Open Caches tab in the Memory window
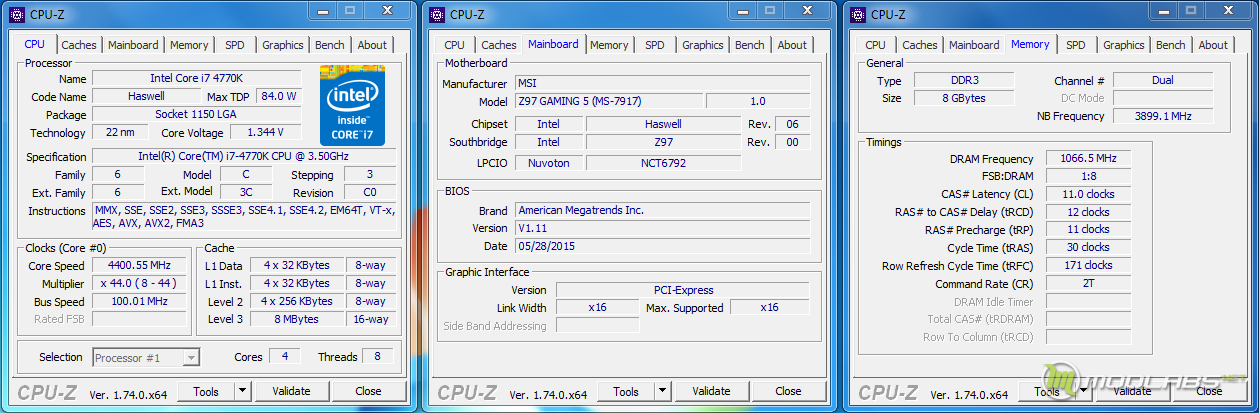1259x413 pixels. point(920,45)
